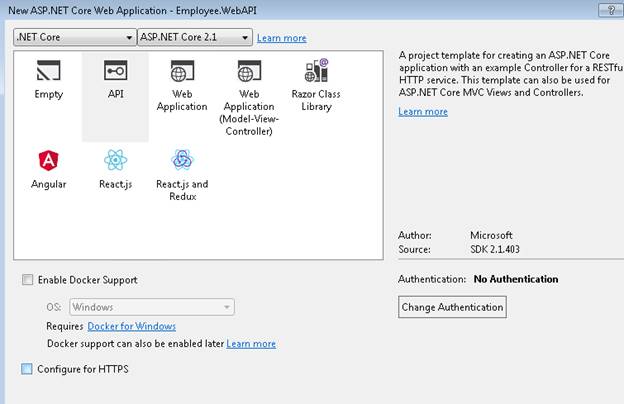Open the OS Windows dropdown
Image resolution: width=624 pixels, height=404 pixels.
pos(152,307)
